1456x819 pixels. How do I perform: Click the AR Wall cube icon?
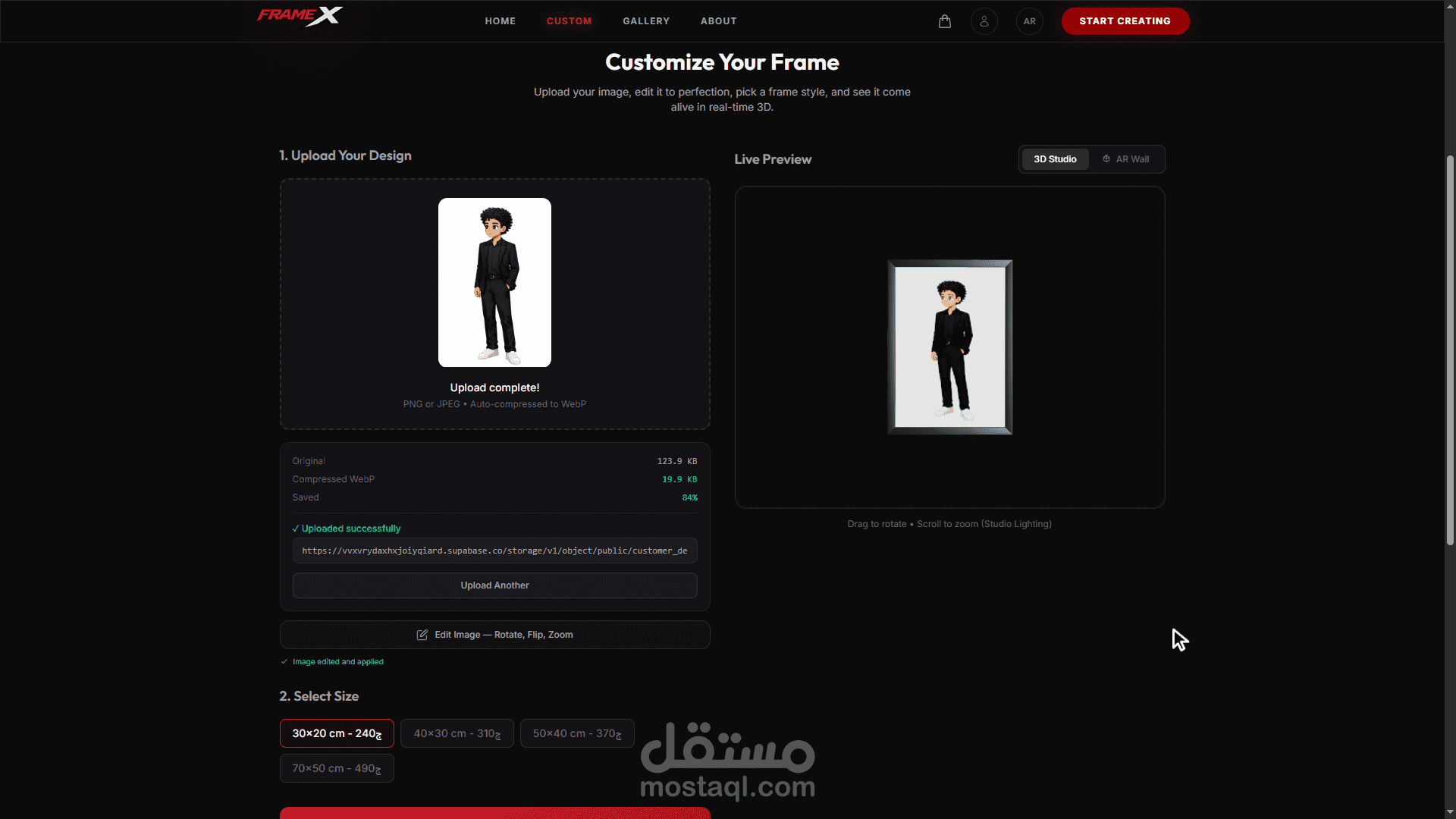(x=1106, y=158)
